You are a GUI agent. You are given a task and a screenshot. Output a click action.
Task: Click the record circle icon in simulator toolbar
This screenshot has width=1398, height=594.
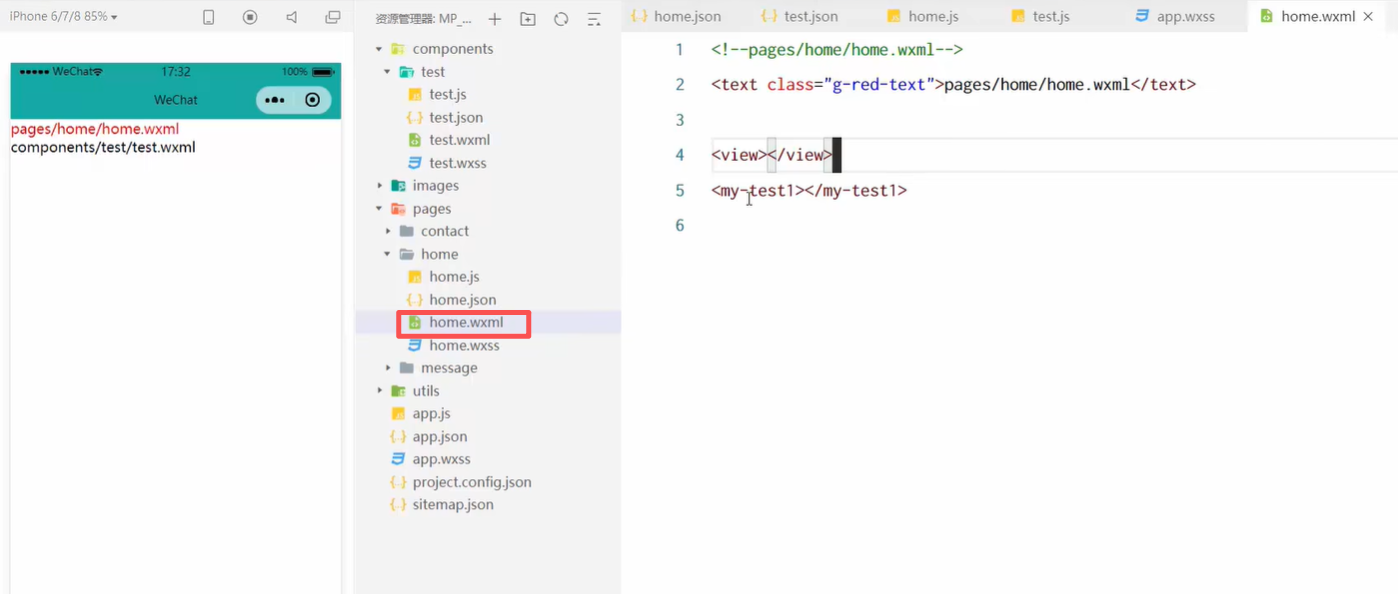click(250, 17)
